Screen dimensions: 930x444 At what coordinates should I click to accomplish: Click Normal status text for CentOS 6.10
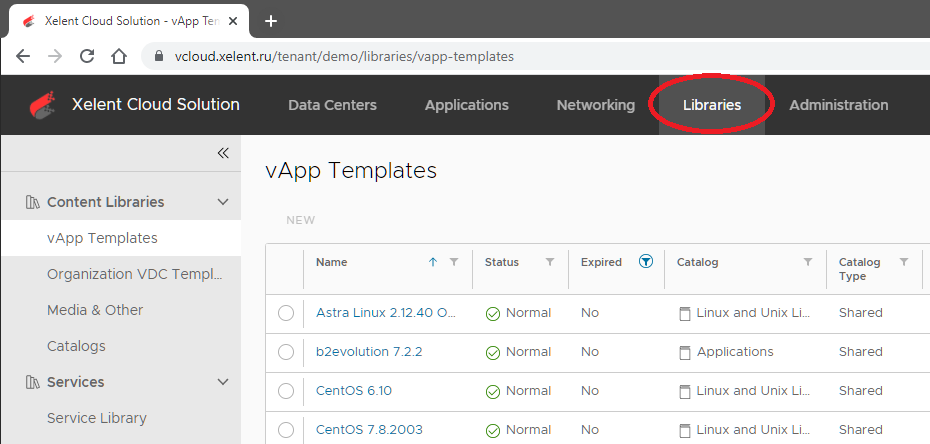(x=528, y=391)
